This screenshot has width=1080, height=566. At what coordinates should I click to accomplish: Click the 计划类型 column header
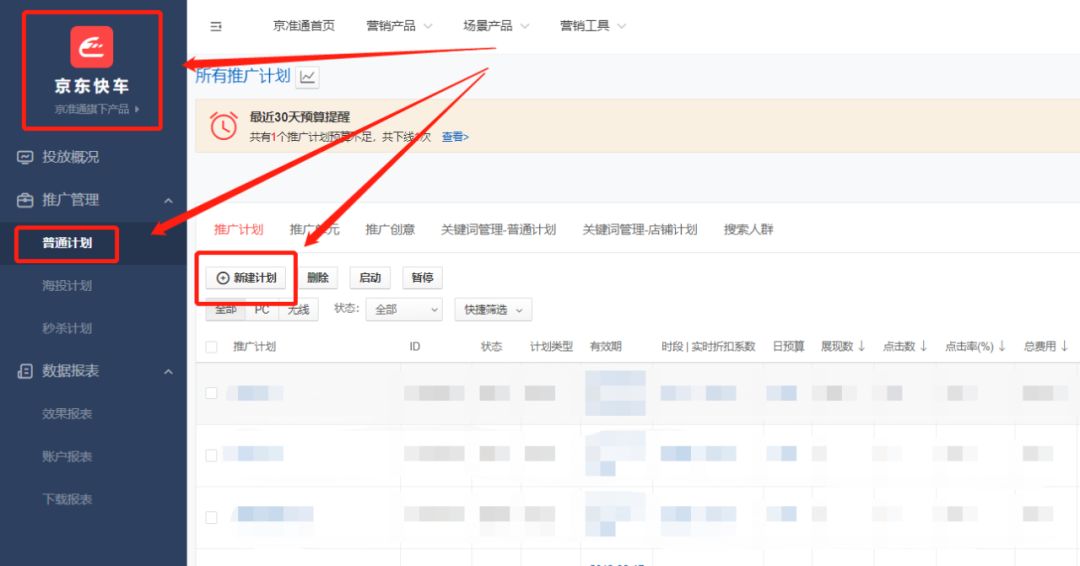click(551, 346)
